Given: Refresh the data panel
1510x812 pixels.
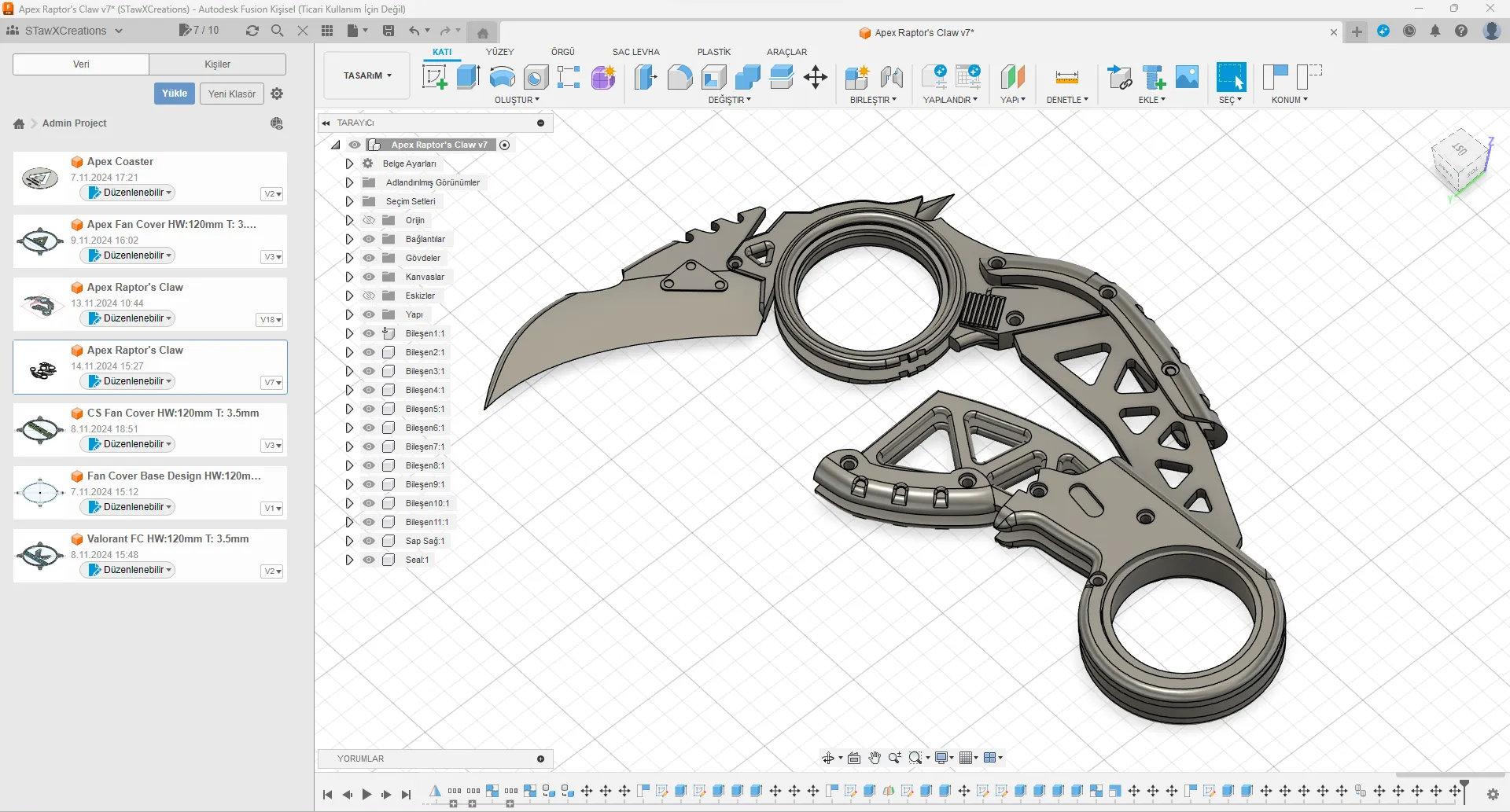Looking at the screenshot, I should click(x=252, y=31).
